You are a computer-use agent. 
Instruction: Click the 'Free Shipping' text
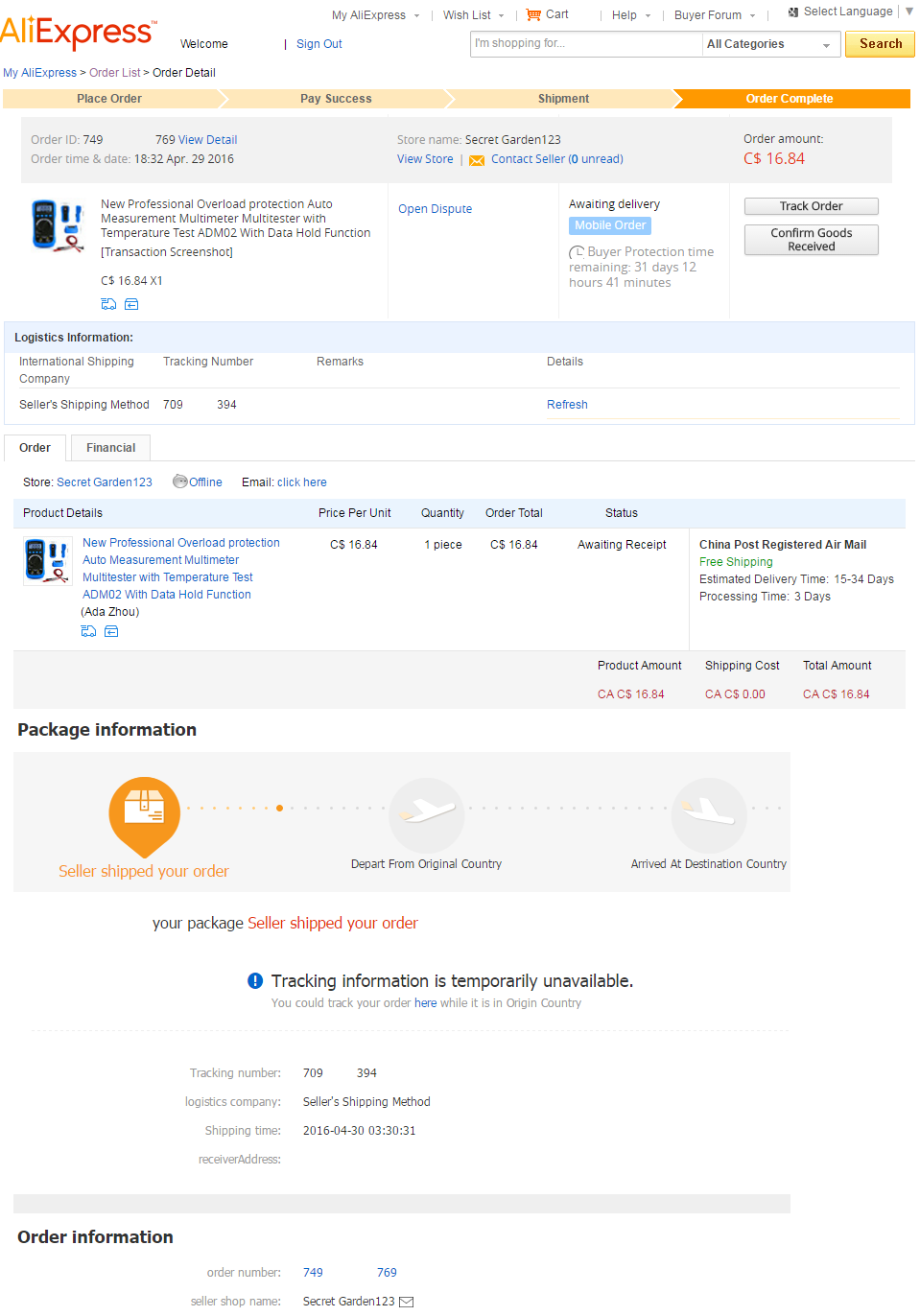[736, 562]
